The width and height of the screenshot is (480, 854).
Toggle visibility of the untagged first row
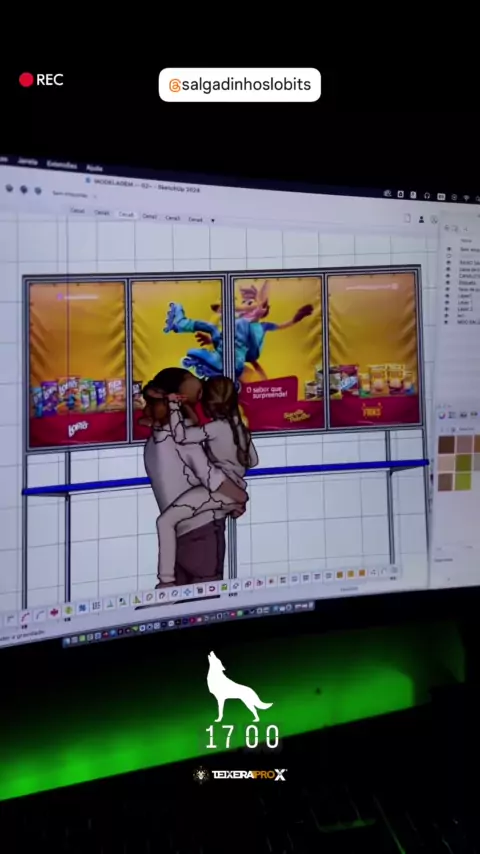coord(448,249)
